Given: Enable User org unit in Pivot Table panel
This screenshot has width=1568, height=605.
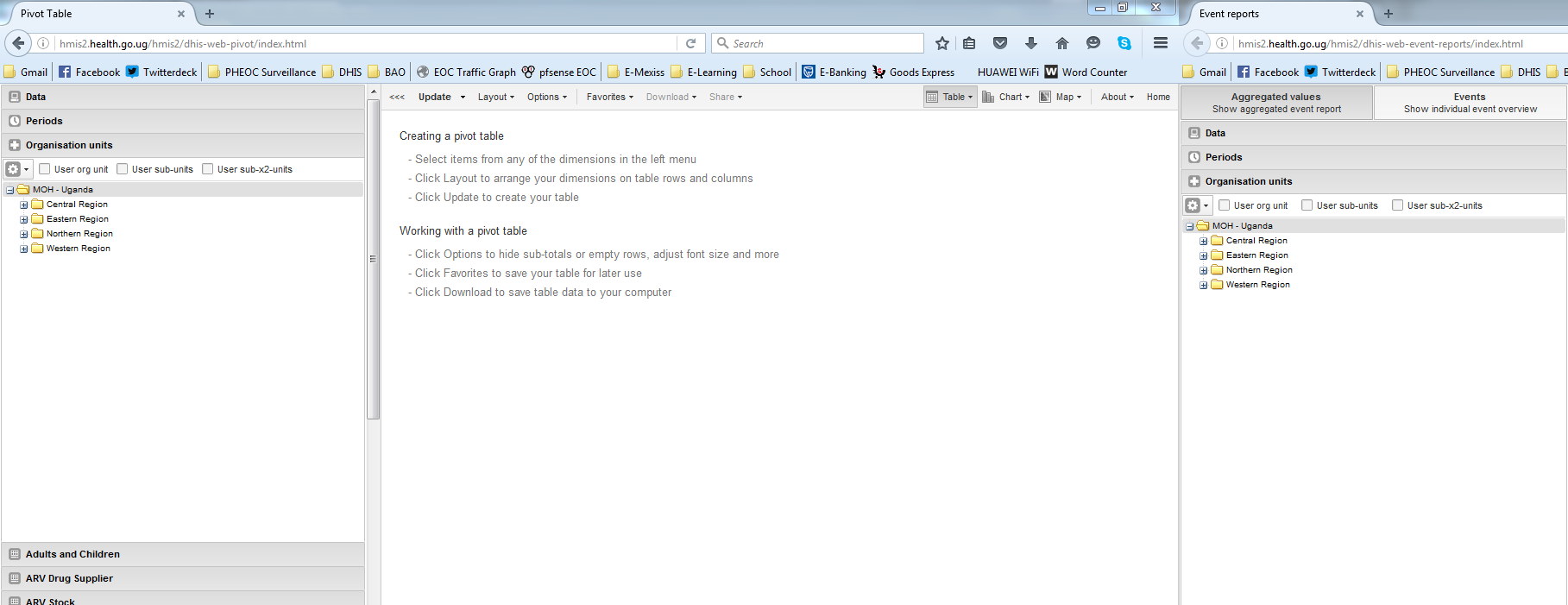Looking at the screenshot, I should coord(45,169).
